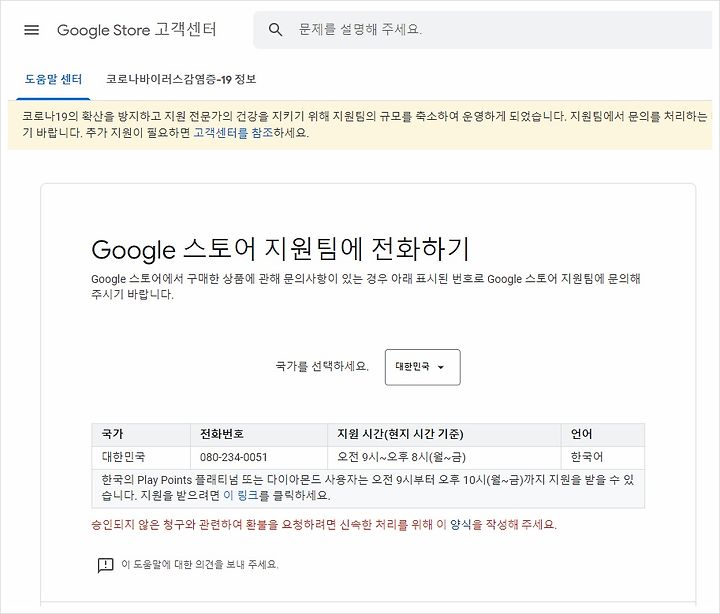Open the hamburger main menu

pyautogui.click(x=31, y=30)
